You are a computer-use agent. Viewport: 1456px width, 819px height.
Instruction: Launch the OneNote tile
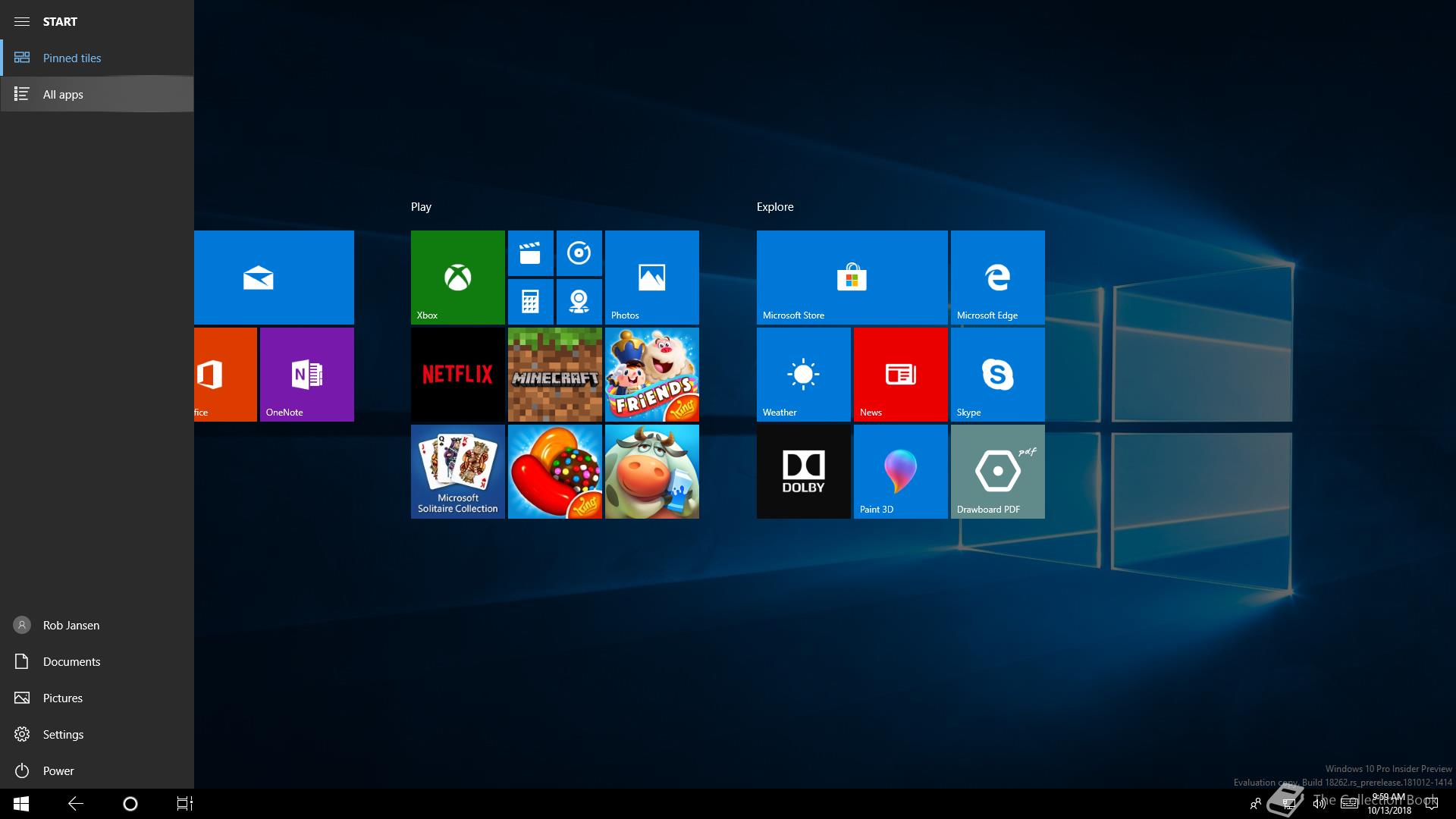306,375
